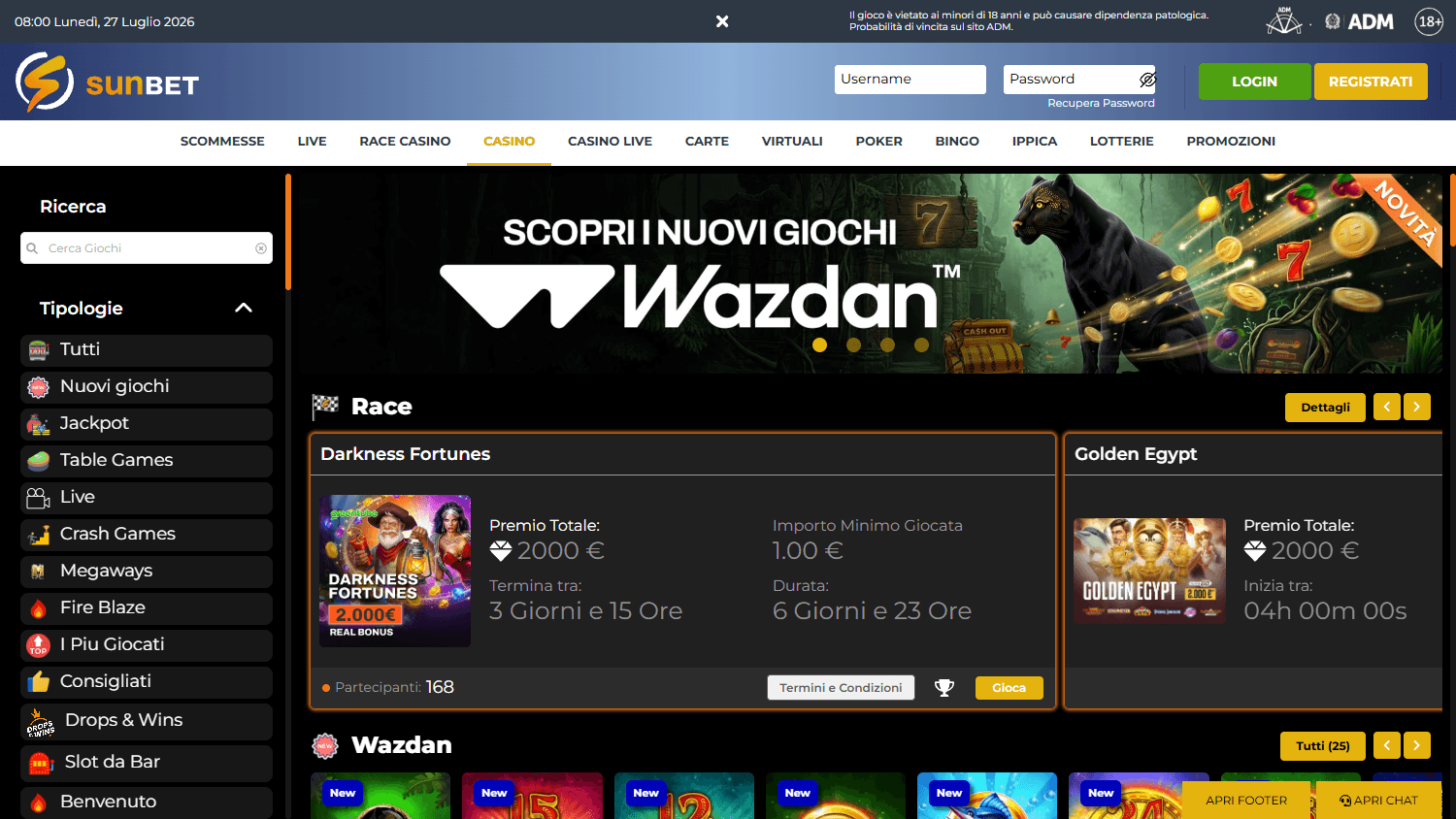1456x819 pixels.
Task: Select the Nuovi giochi category
Action: pyautogui.click(x=147, y=387)
